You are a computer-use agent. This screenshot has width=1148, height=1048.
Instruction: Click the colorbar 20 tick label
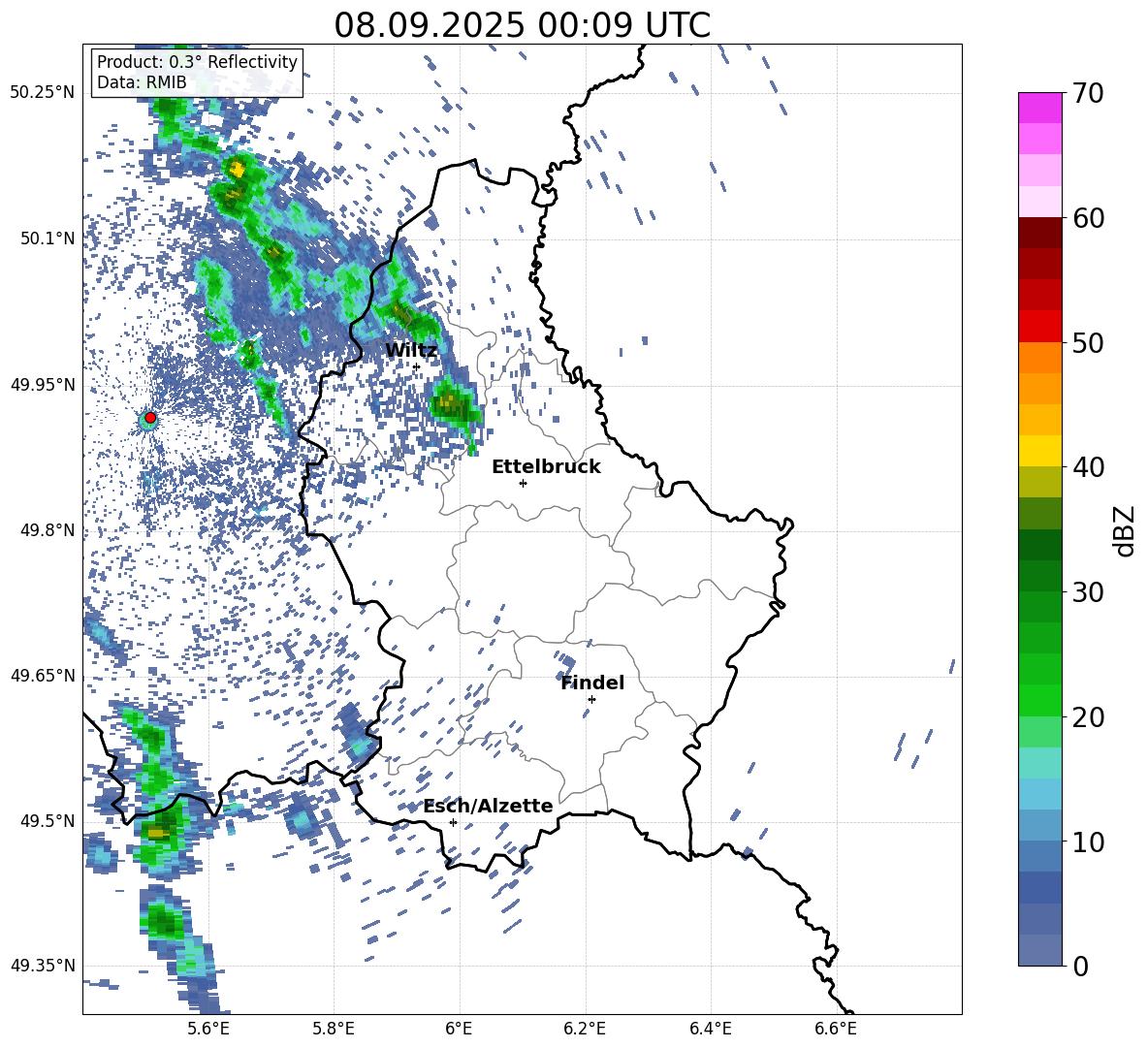[1088, 716]
